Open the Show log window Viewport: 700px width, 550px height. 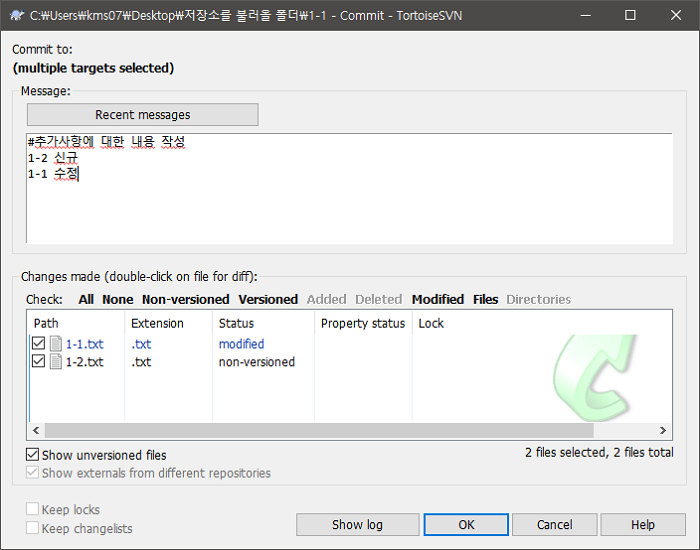(357, 525)
